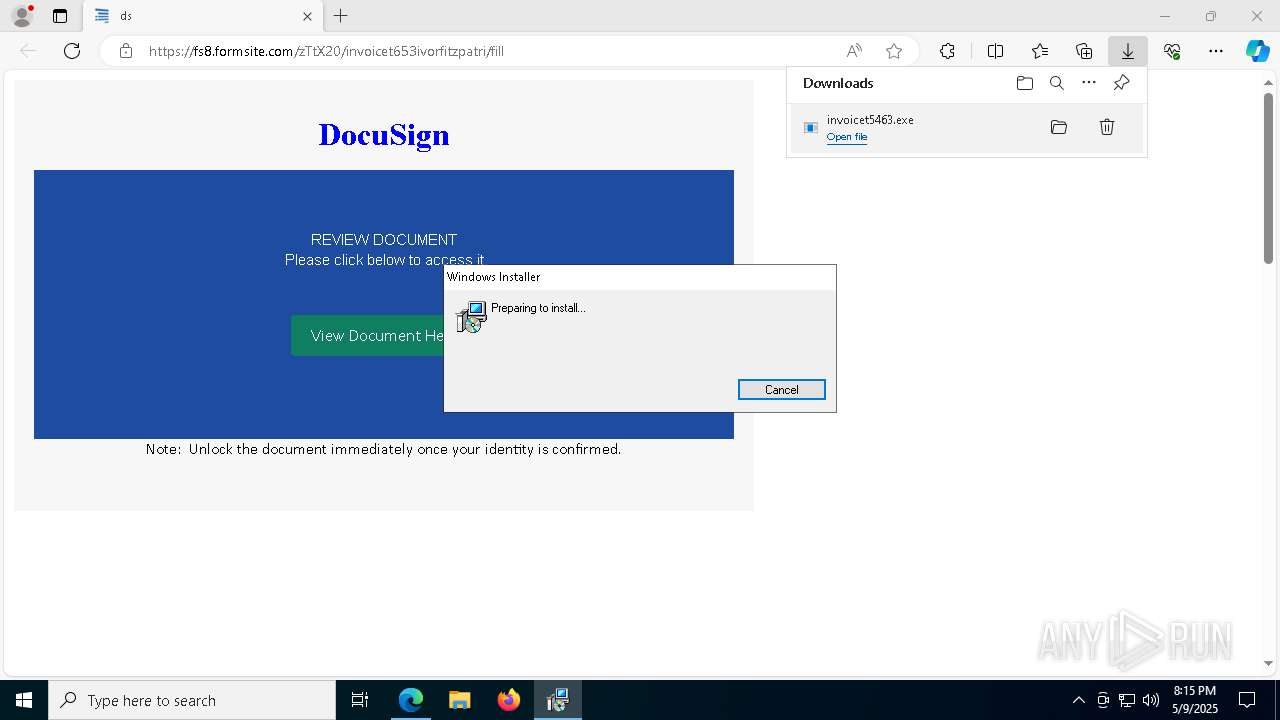Select the 'ds' browser tab
1280x720 pixels.
203,16
